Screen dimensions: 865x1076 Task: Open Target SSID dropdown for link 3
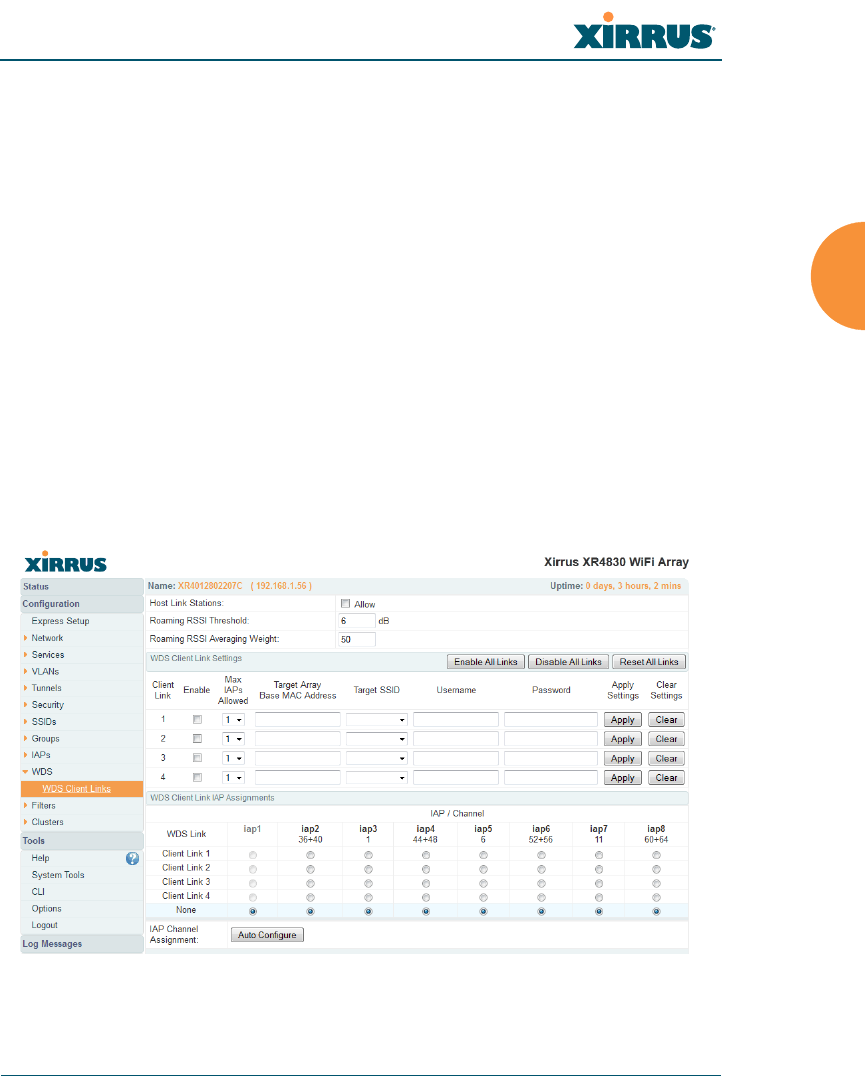tap(377, 758)
